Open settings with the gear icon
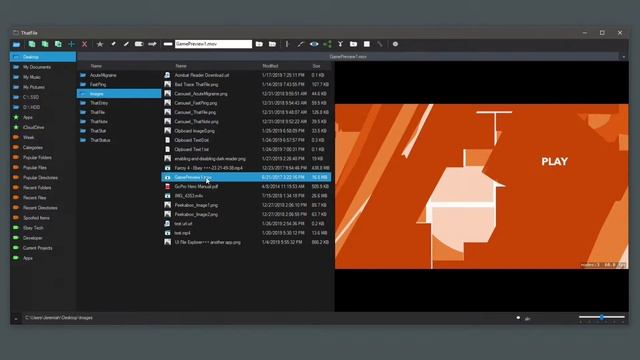This screenshot has height=360, width=640. [x=395, y=44]
